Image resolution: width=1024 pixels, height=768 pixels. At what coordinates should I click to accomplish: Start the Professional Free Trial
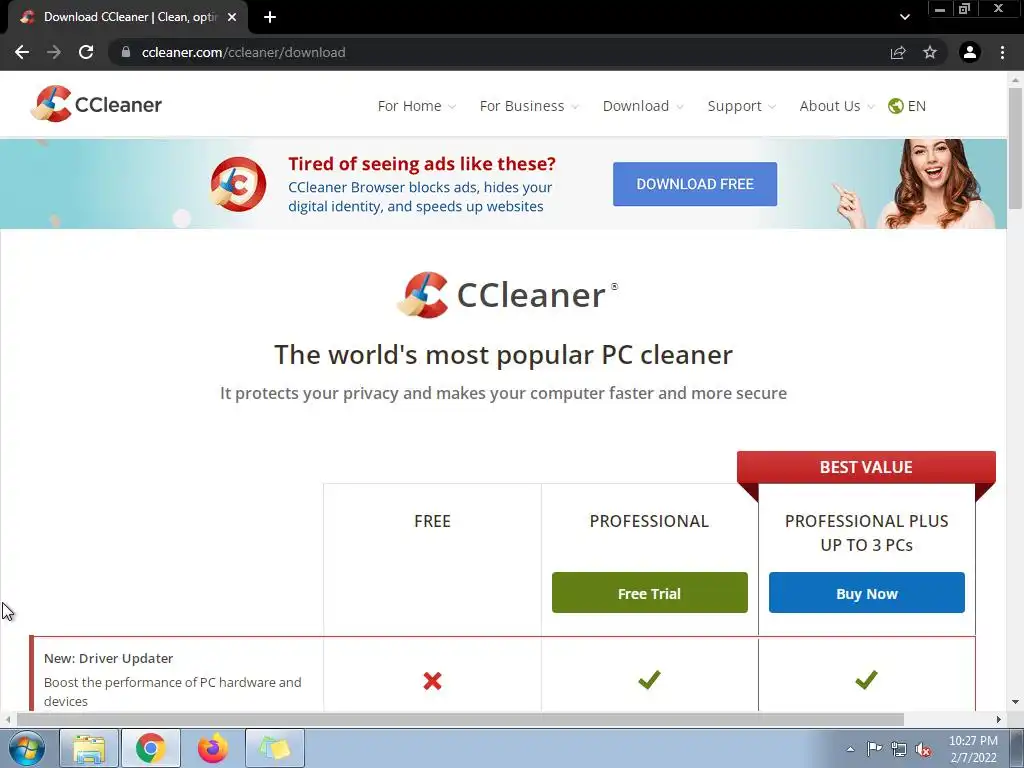click(649, 593)
